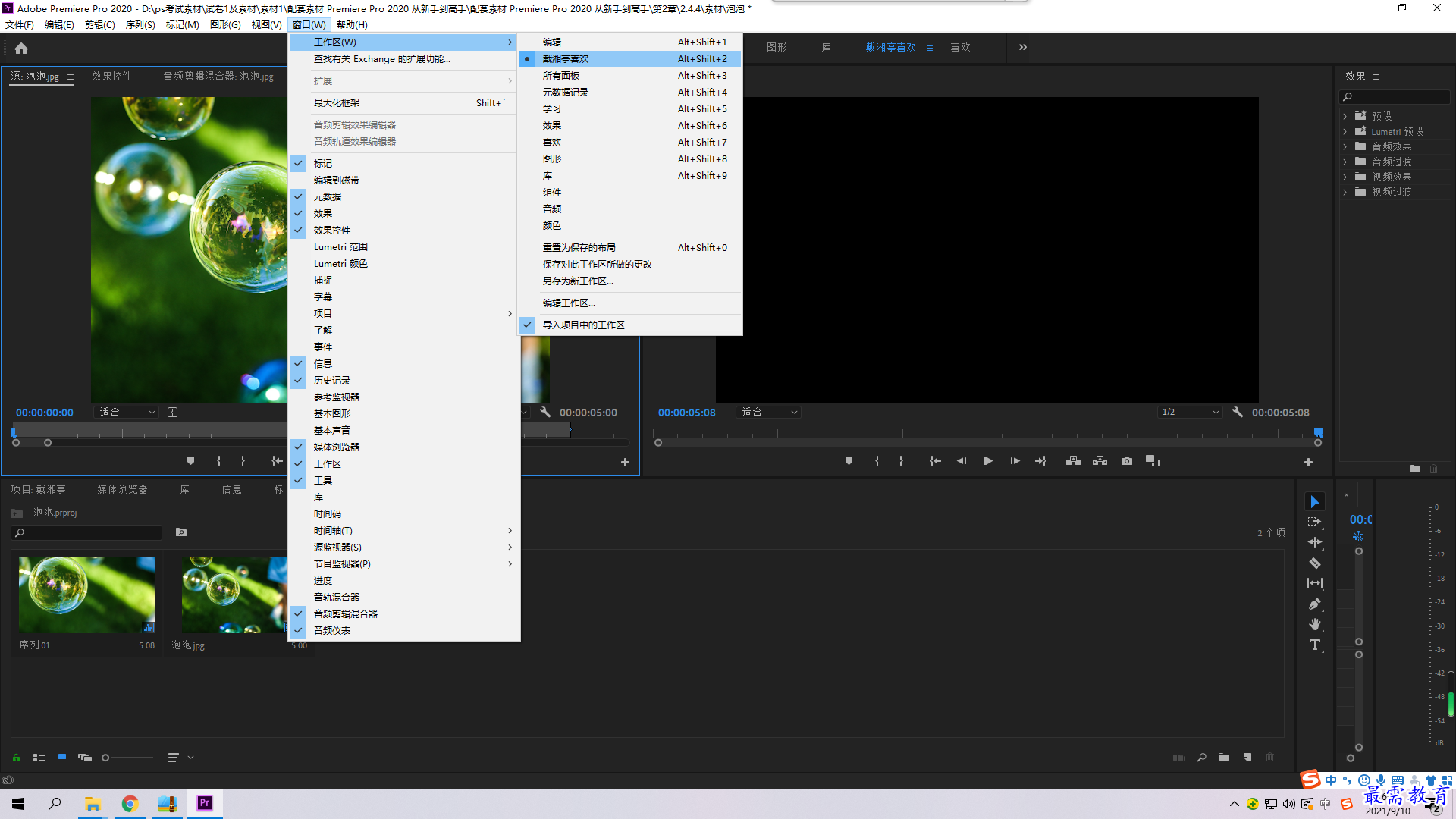Select the Type tool

[x=1315, y=645]
